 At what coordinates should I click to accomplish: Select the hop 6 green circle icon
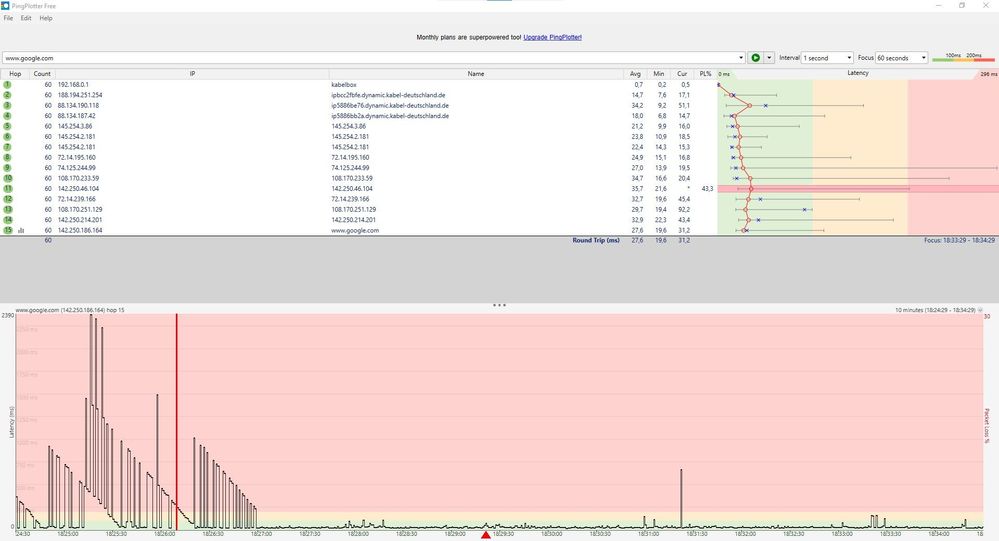(8, 136)
